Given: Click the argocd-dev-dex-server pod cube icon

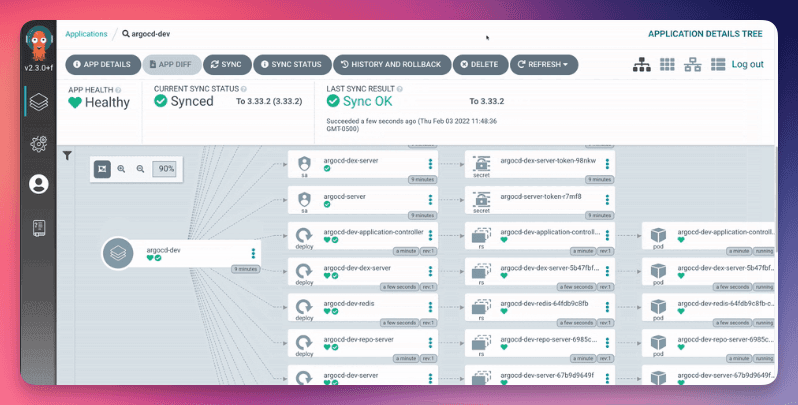Looking at the screenshot, I should (x=659, y=271).
